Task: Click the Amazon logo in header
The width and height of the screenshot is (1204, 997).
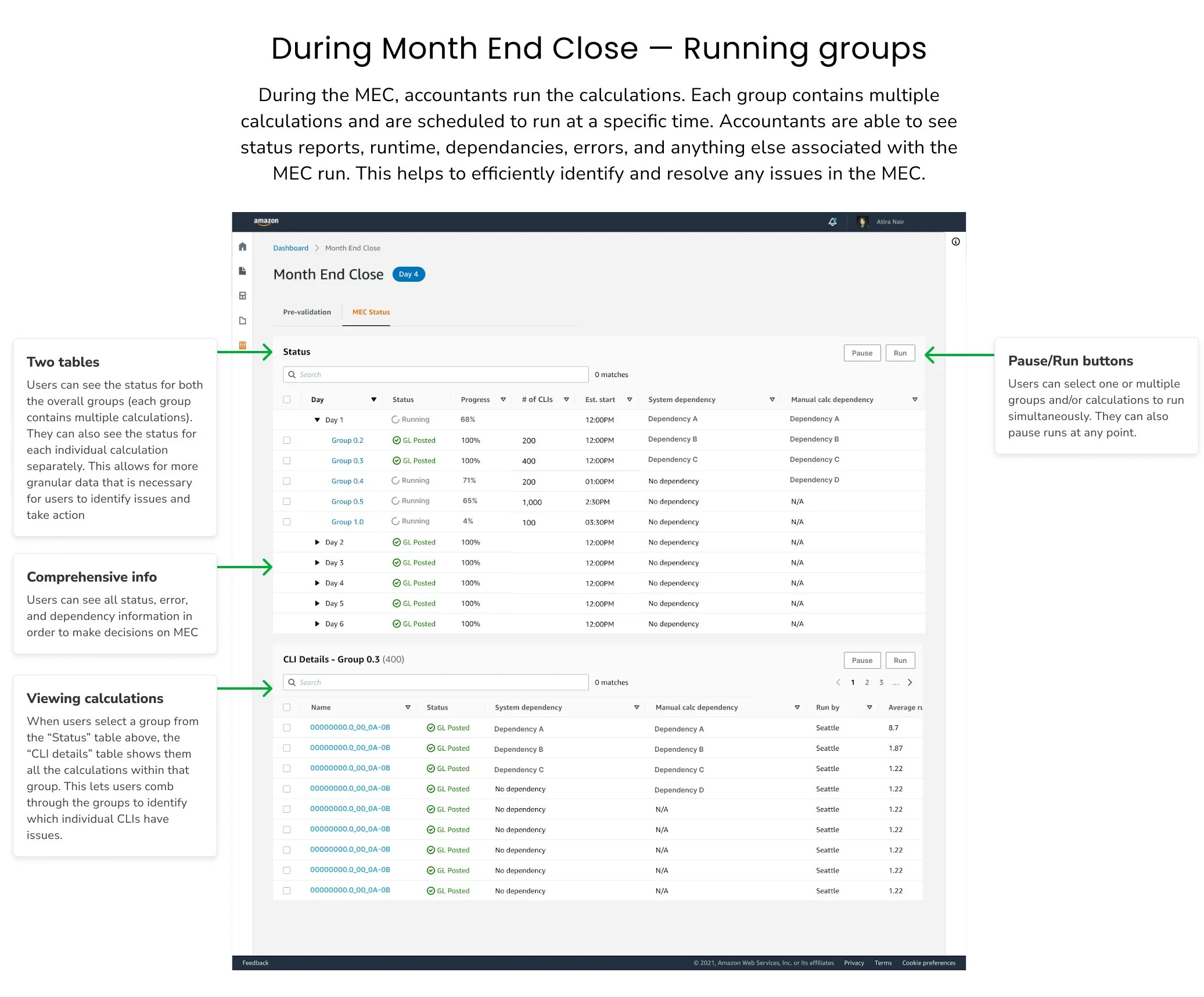Action: click(266, 221)
